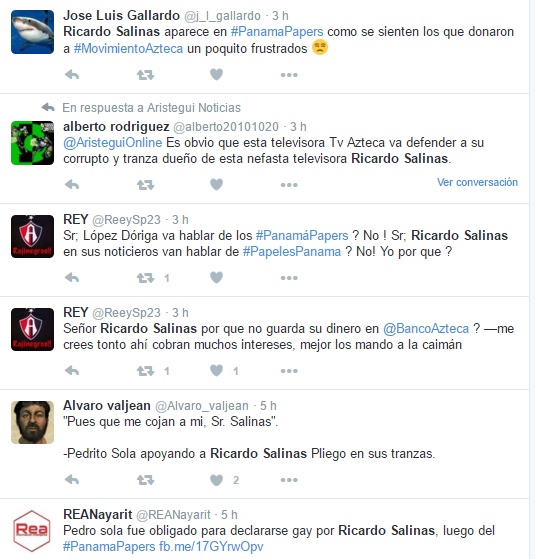Reply to Jose Luis Gallardo's tweet
The image size is (535, 559).
point(72,75)
